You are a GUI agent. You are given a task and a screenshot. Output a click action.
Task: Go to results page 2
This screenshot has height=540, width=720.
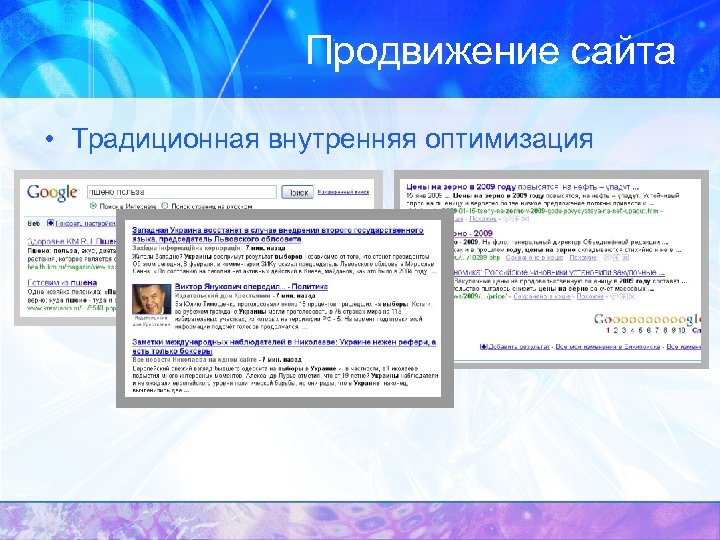tap(616, 330)
